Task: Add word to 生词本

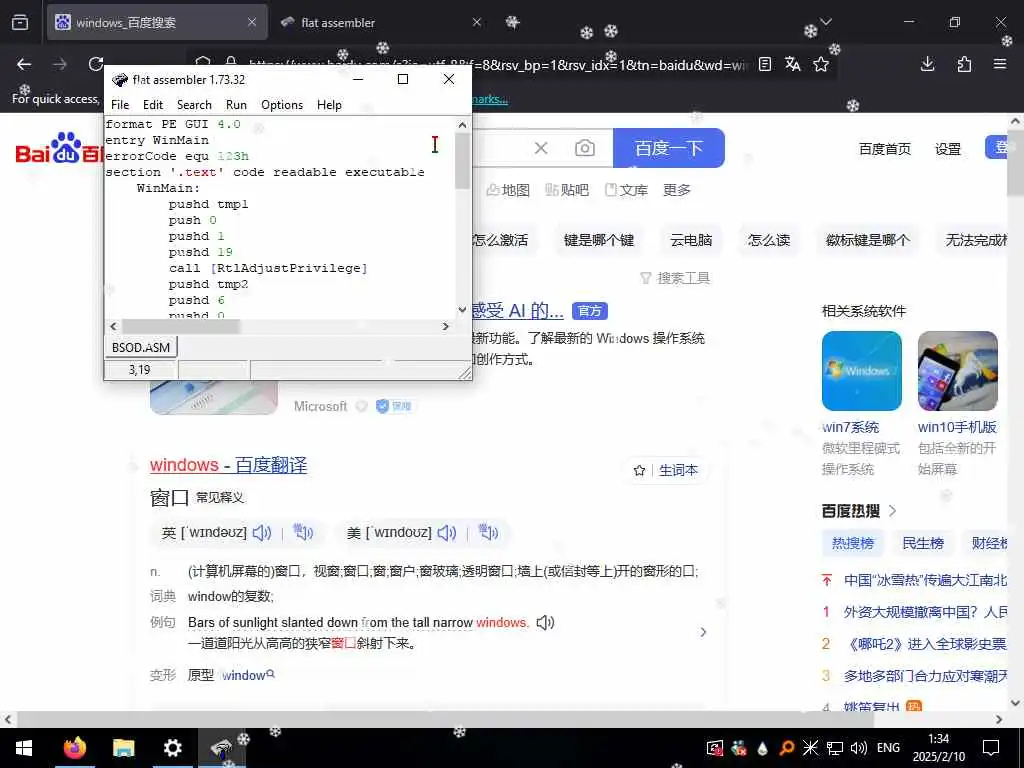Action: click(x=666, y=470)
